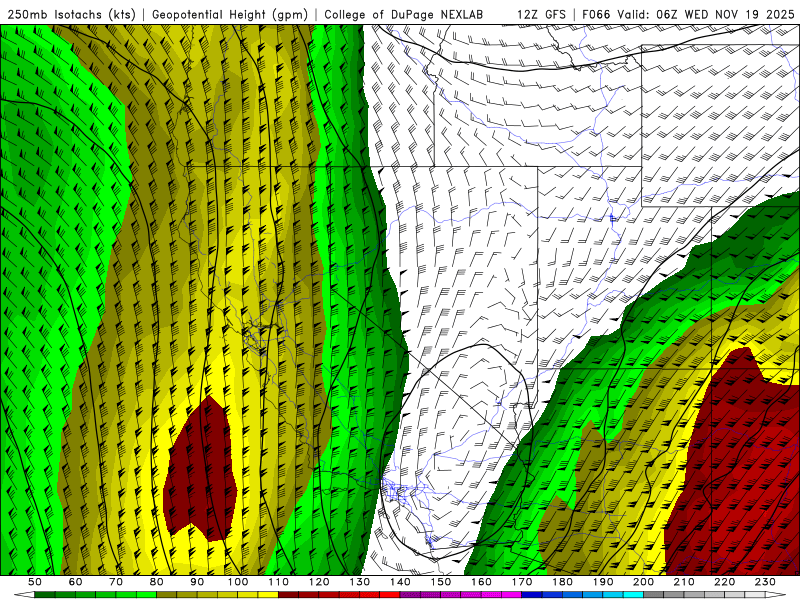
Task: Click the '220' color bar label
Action: click(724, 582)
